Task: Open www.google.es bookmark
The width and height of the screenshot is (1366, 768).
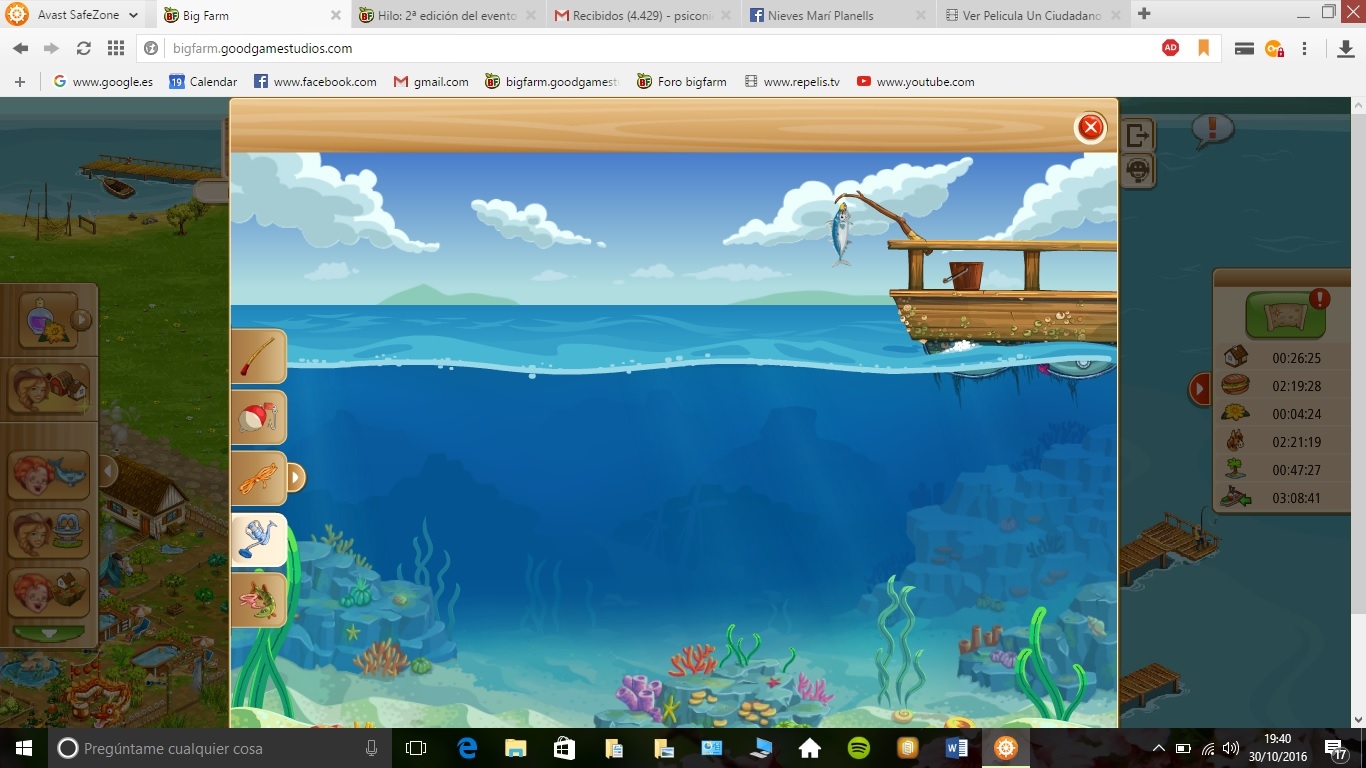Action: coord(103,82)
